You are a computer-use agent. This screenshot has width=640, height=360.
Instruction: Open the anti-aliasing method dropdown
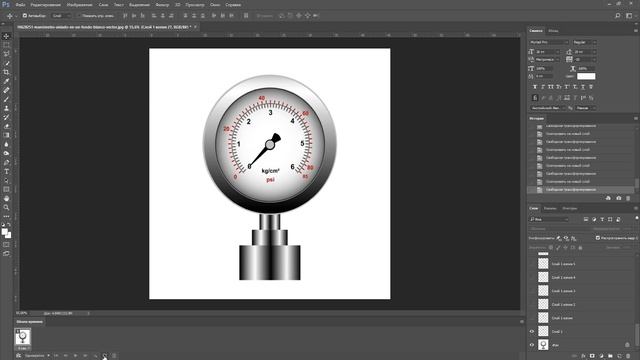click(x=585, y=108)
